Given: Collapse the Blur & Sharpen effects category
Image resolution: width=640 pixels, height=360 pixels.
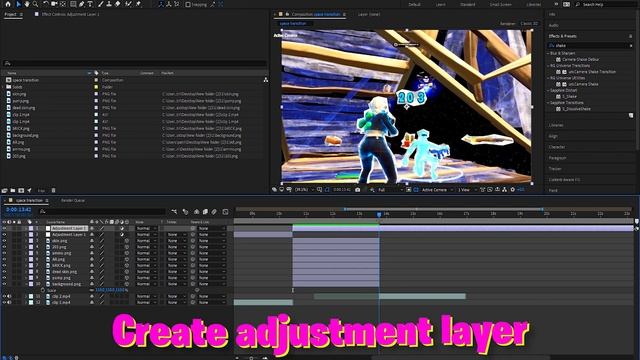Looking at the screenshot, I should coord(548,53).
